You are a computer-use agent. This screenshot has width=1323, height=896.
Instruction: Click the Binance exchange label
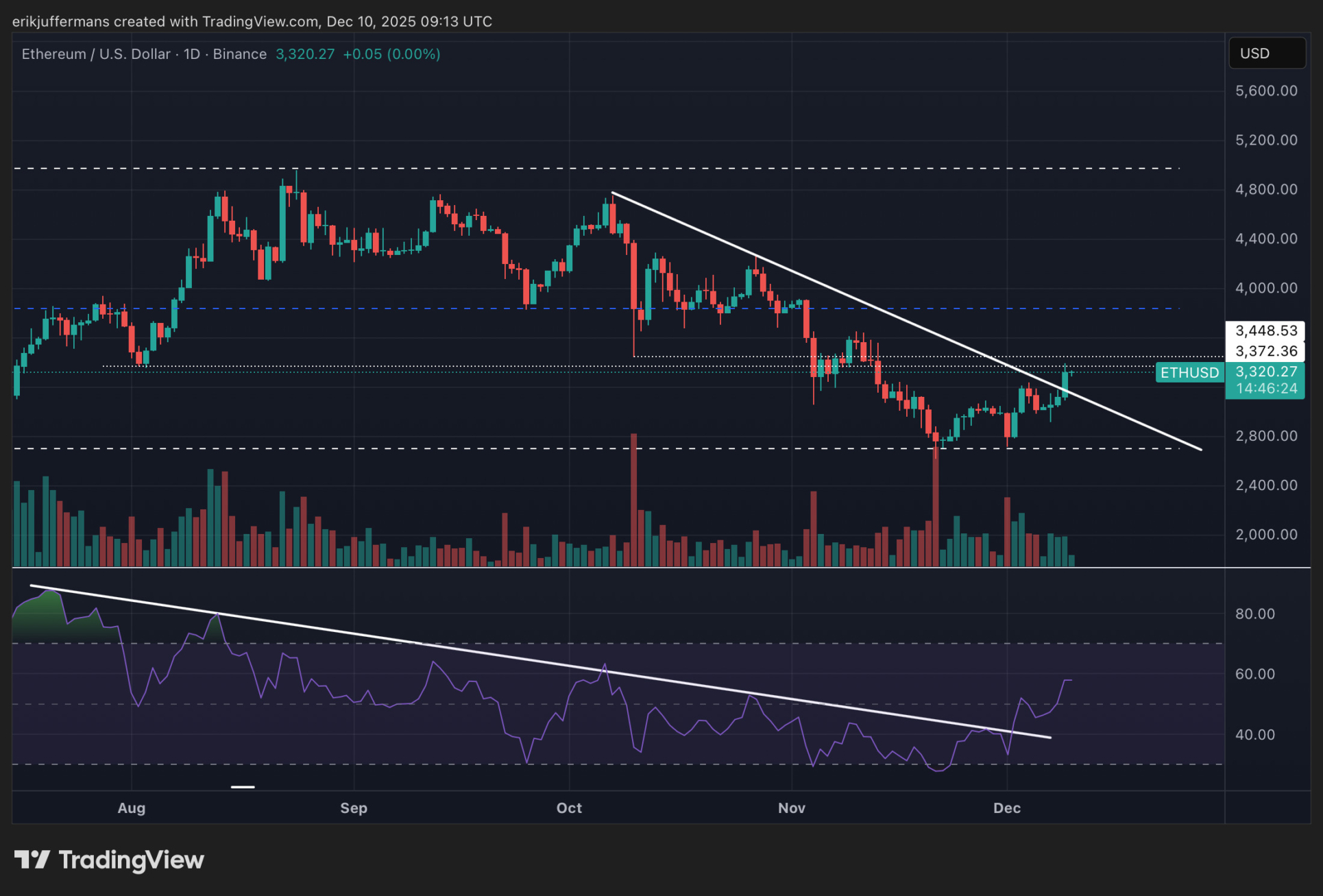240,54
